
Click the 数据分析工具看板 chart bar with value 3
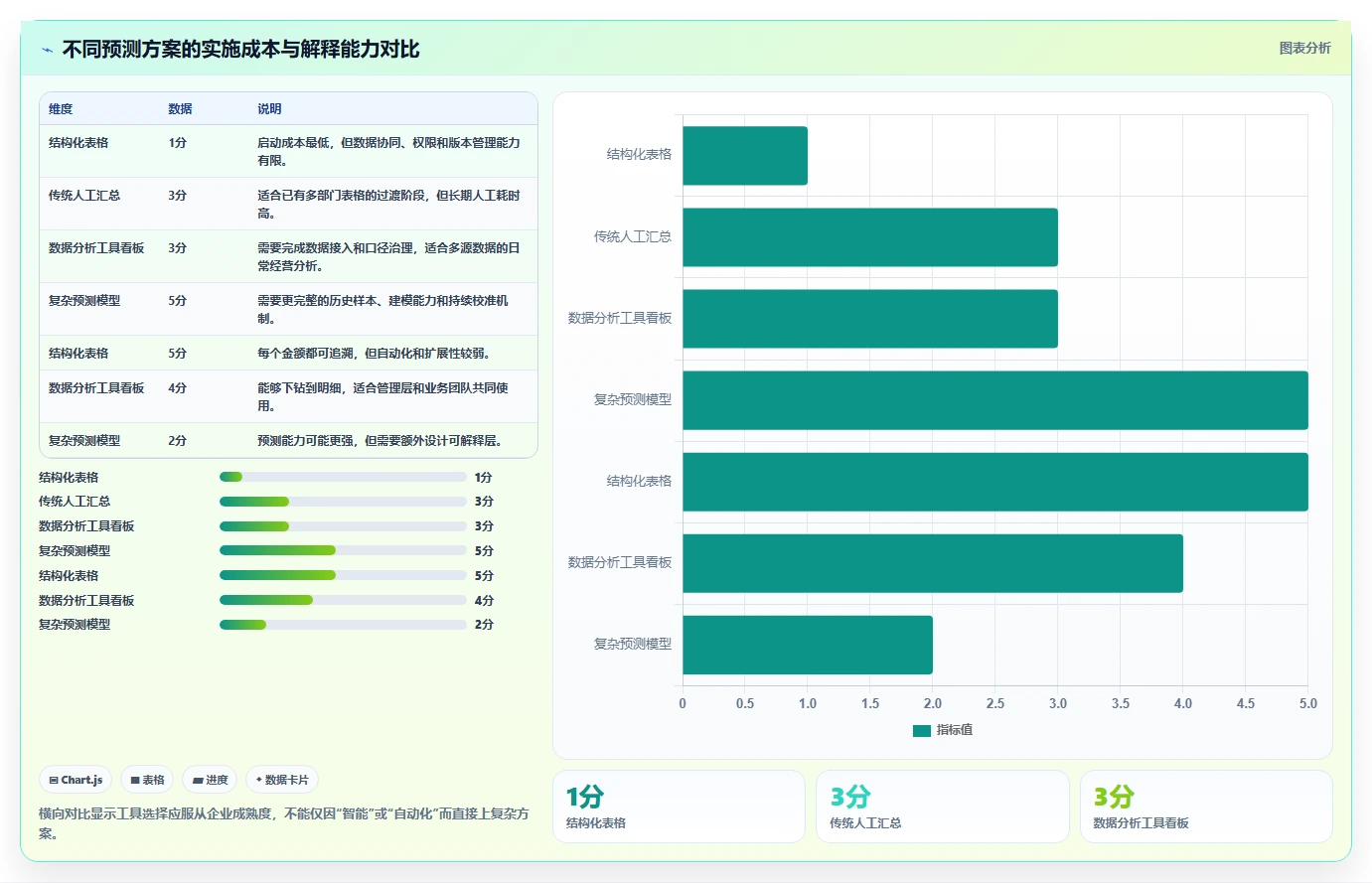click(x=870, y=319)
